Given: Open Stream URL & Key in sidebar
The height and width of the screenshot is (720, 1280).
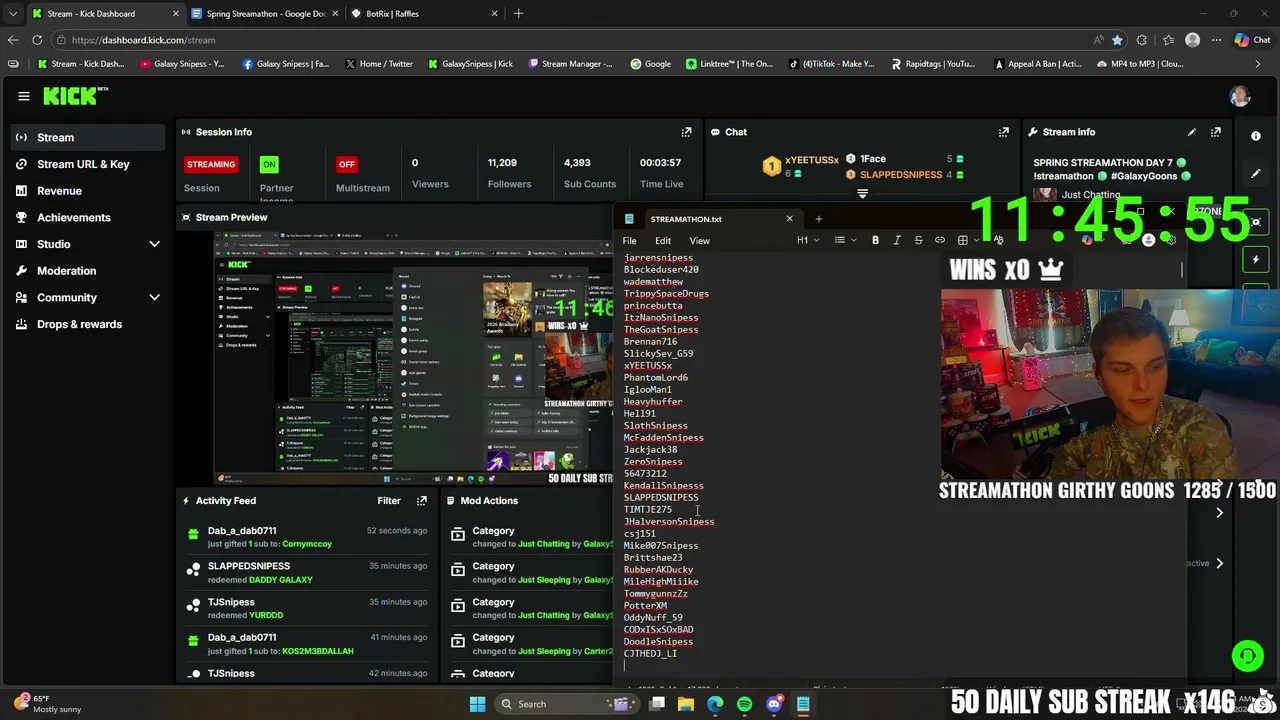Looking at the screenshot, I should pos(83,164).
